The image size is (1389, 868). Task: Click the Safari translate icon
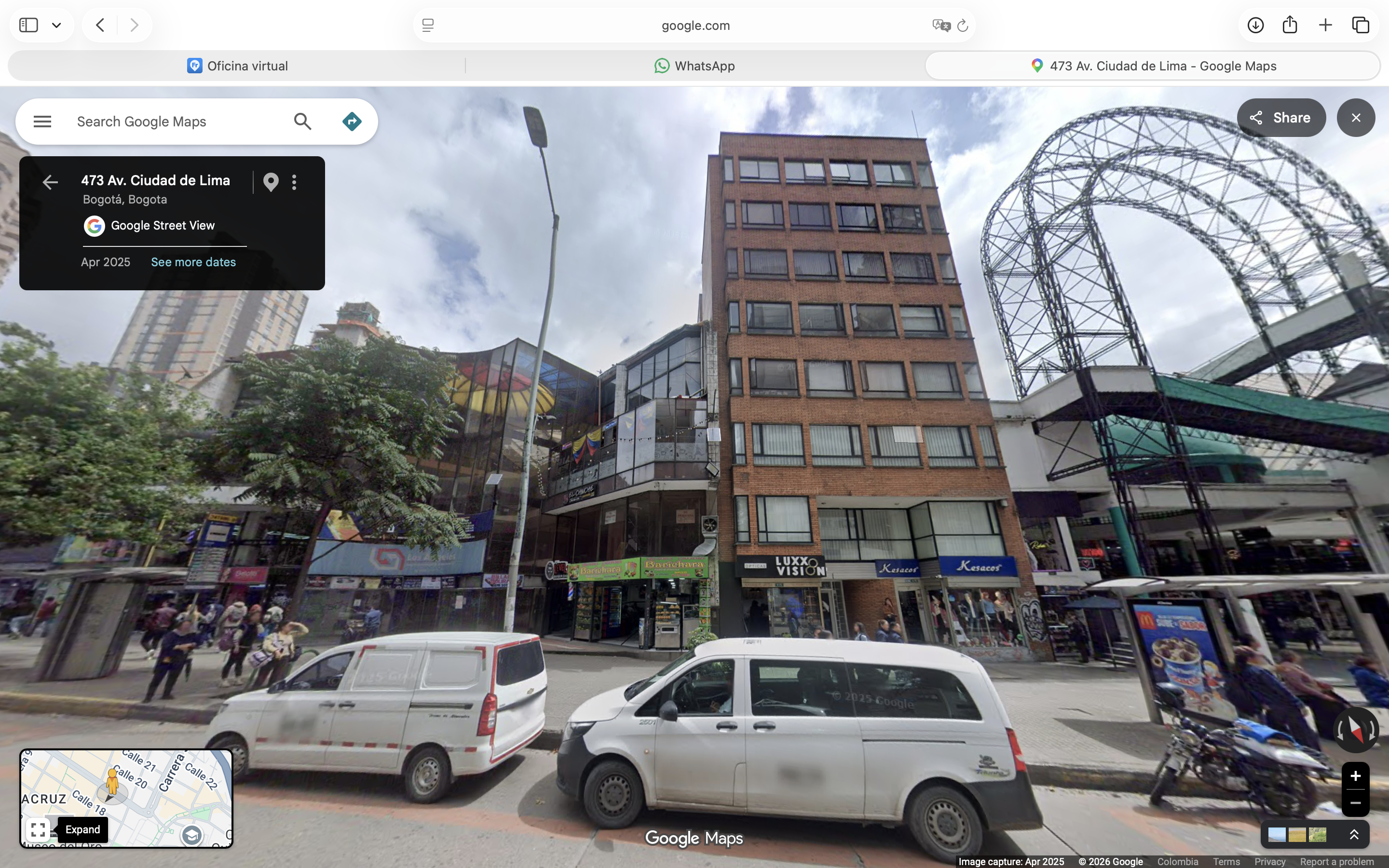pyautogui.click(x=941, y=25)
